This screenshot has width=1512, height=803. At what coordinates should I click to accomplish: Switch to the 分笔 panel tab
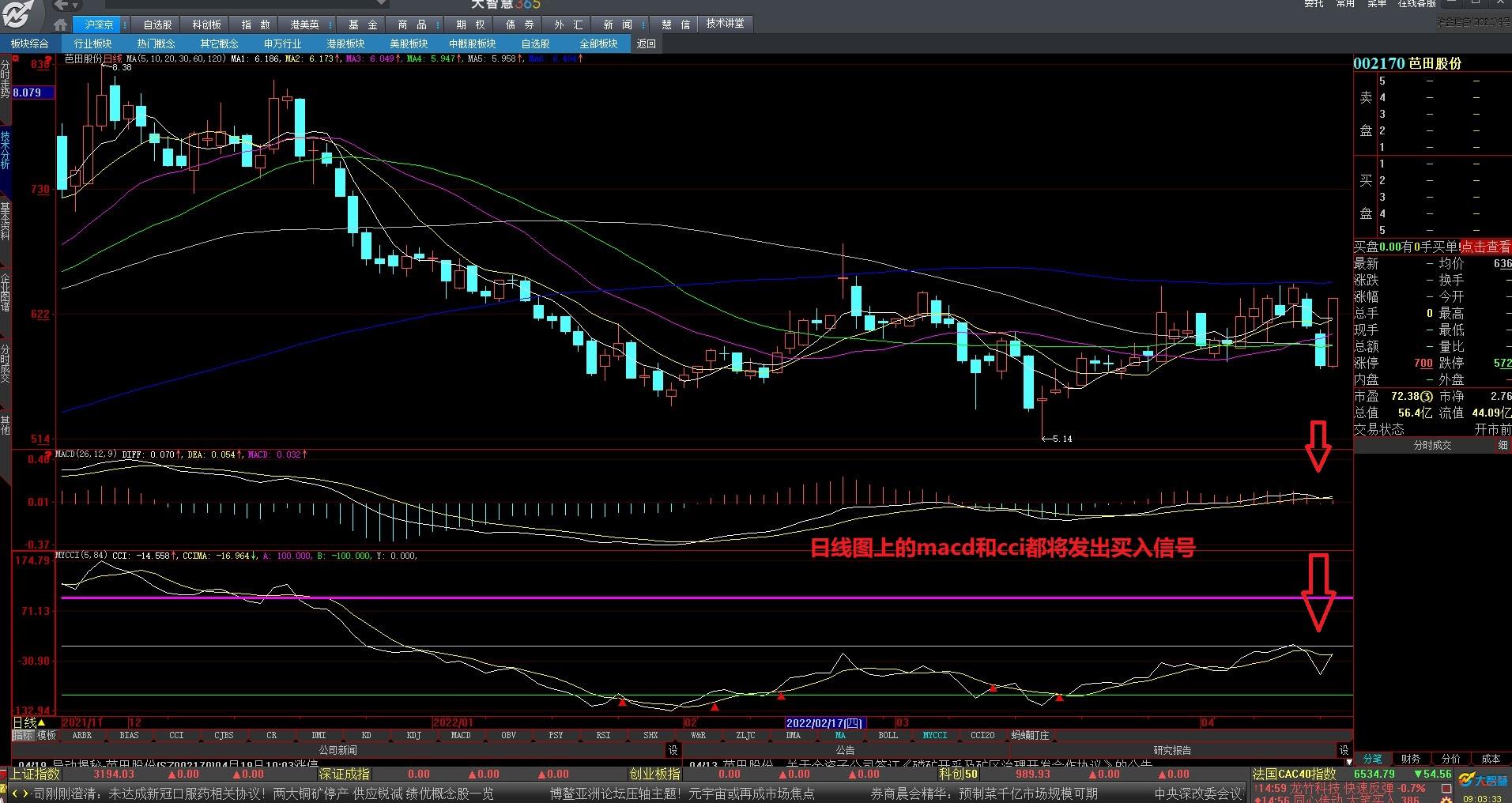click(1372, 759)
